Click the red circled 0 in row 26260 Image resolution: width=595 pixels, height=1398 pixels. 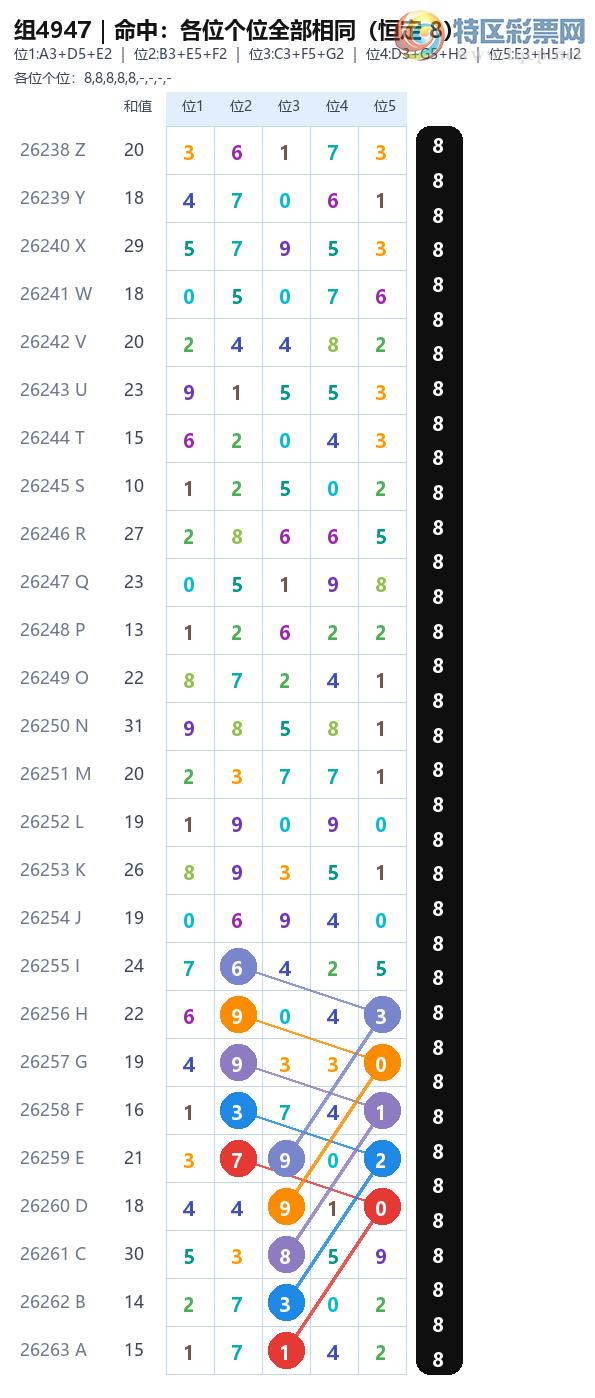click(x=381, y=1208)
